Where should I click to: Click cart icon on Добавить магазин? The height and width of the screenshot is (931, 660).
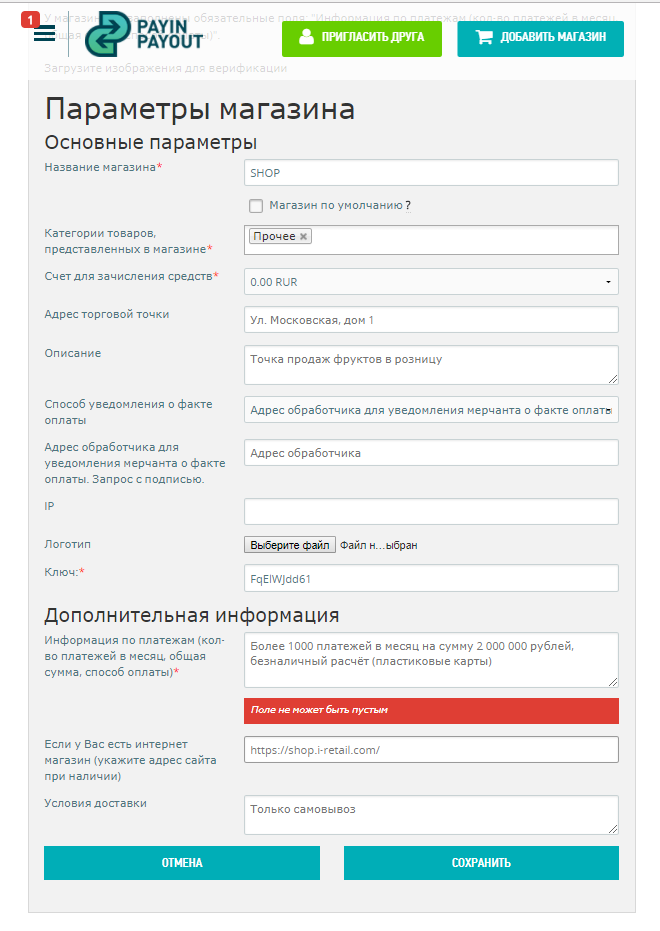484,38
